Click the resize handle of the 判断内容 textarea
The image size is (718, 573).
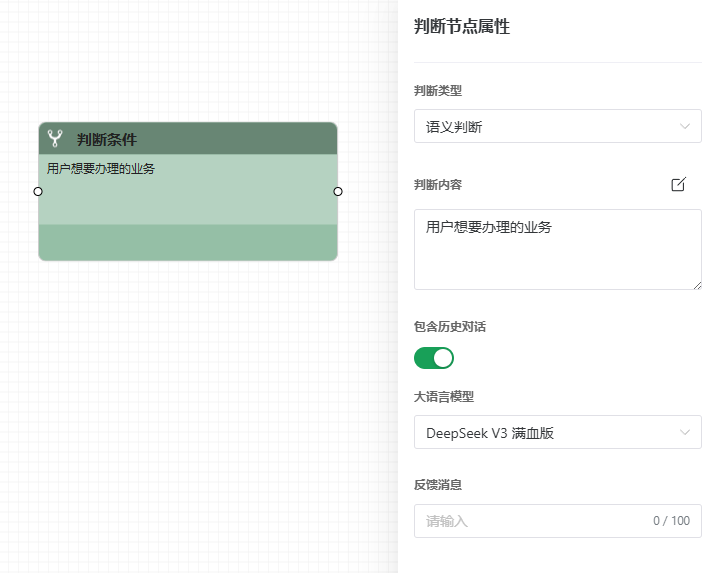click(697, 285)
